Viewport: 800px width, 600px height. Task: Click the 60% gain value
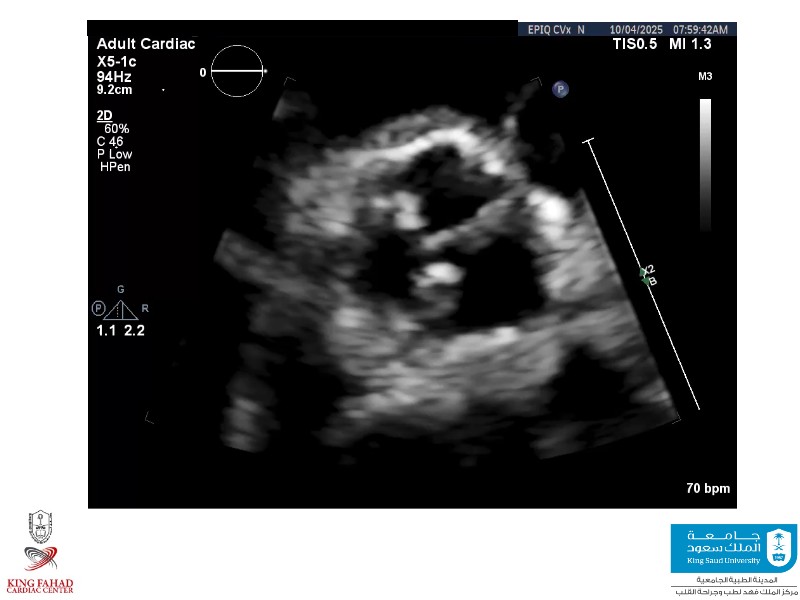coord(116,129)
